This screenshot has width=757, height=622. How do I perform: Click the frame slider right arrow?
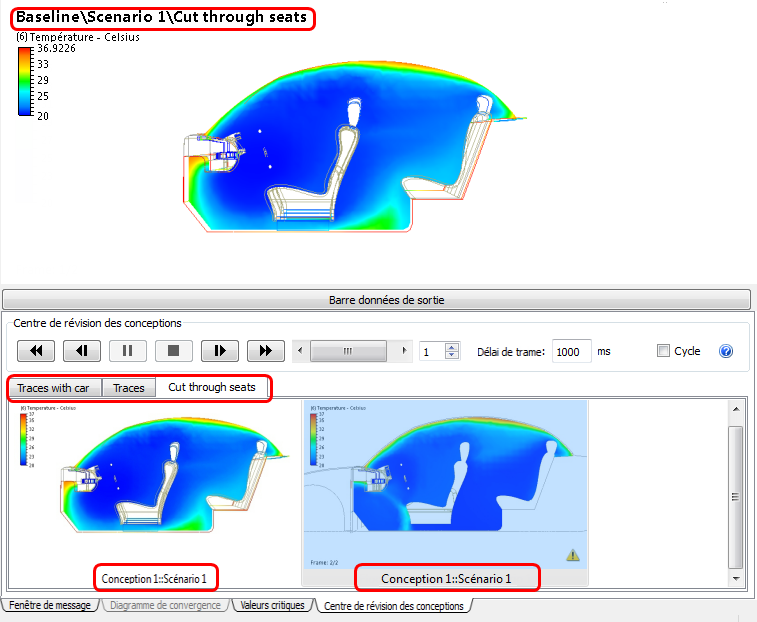click(404, 351)
